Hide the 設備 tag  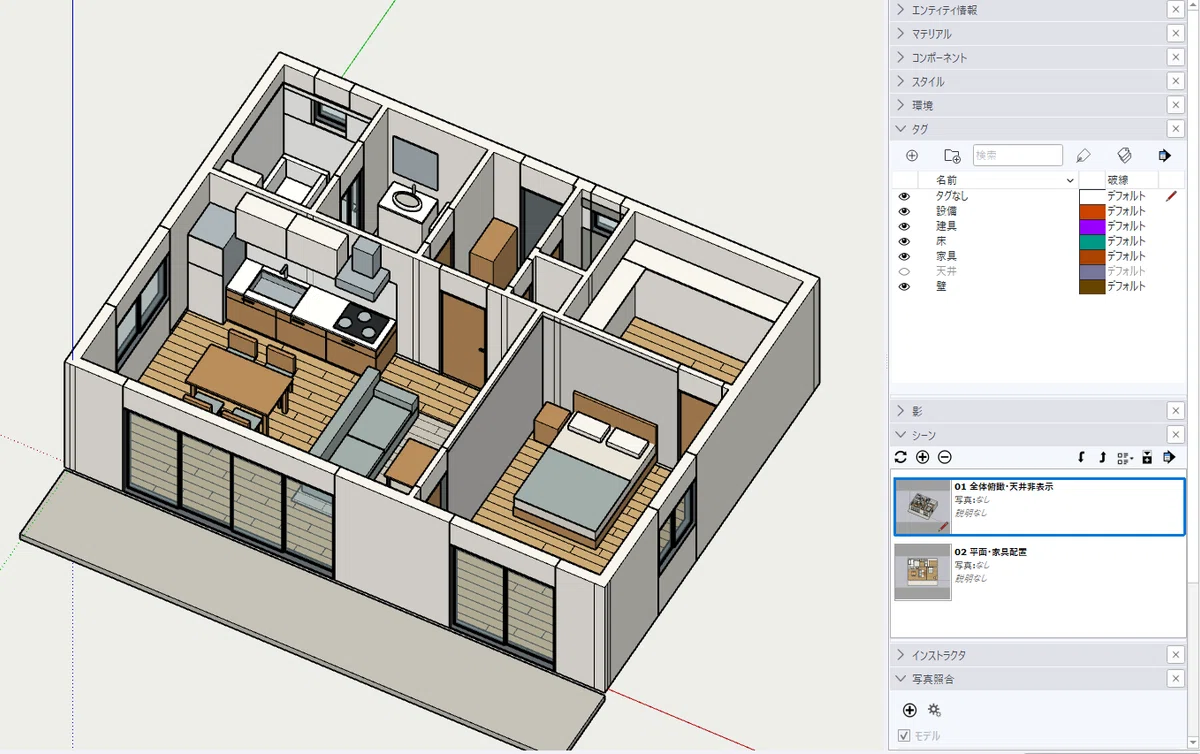[x=904, y=211]
